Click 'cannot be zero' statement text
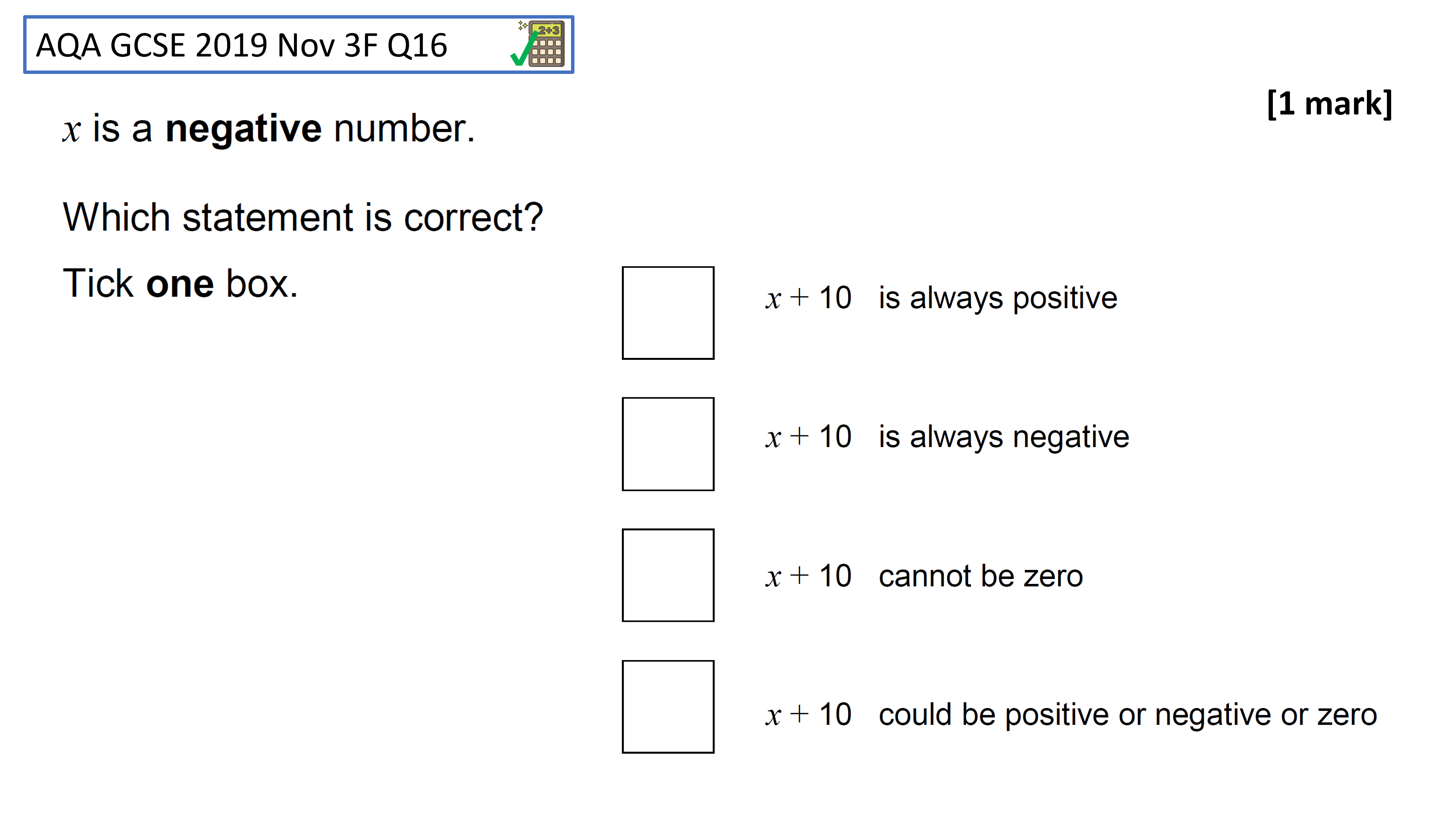 coord(981,576)
